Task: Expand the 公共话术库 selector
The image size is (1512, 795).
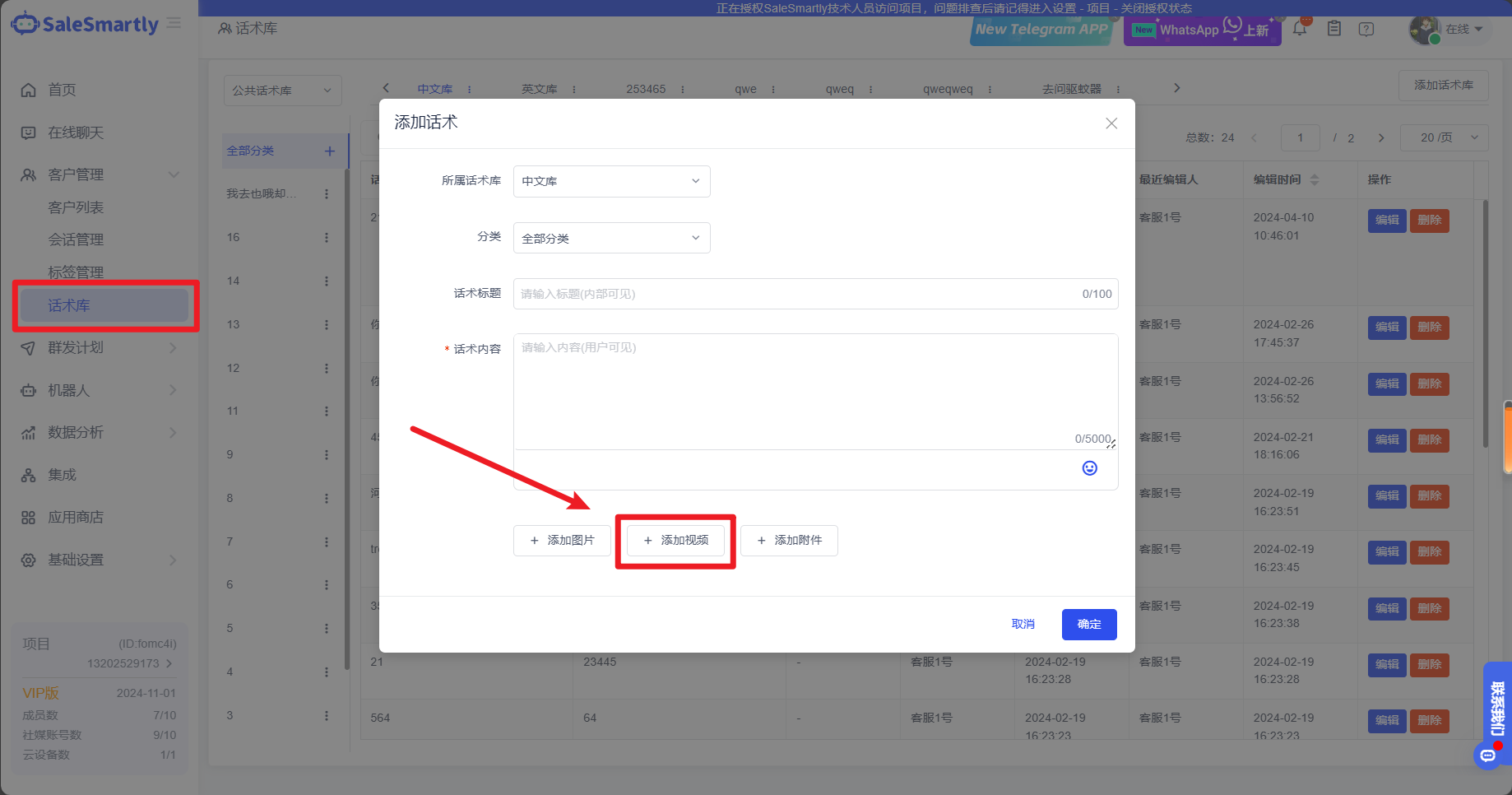Action: click(x=282, y=91)
